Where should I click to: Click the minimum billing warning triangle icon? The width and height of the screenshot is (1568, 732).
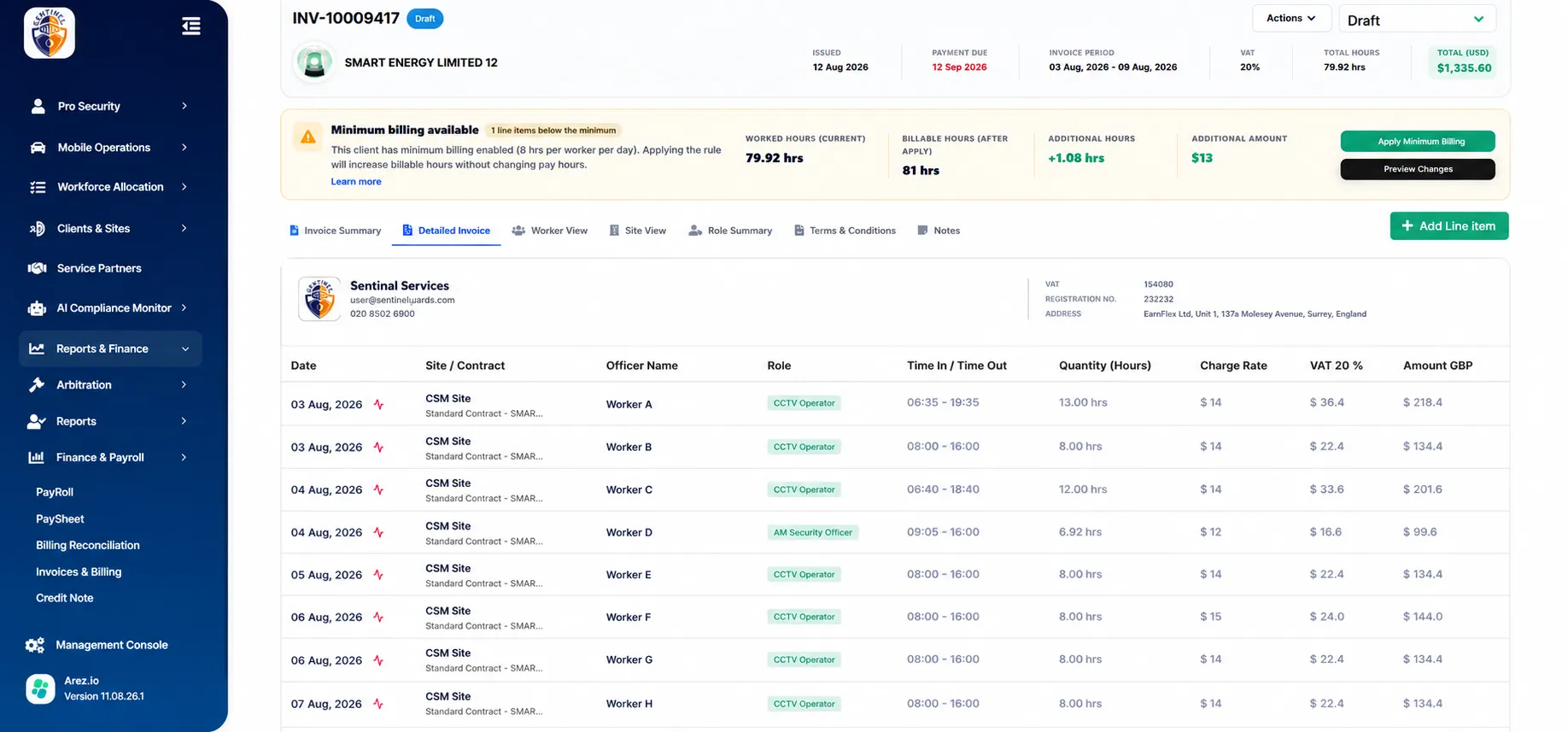click(x=308, y=137)
